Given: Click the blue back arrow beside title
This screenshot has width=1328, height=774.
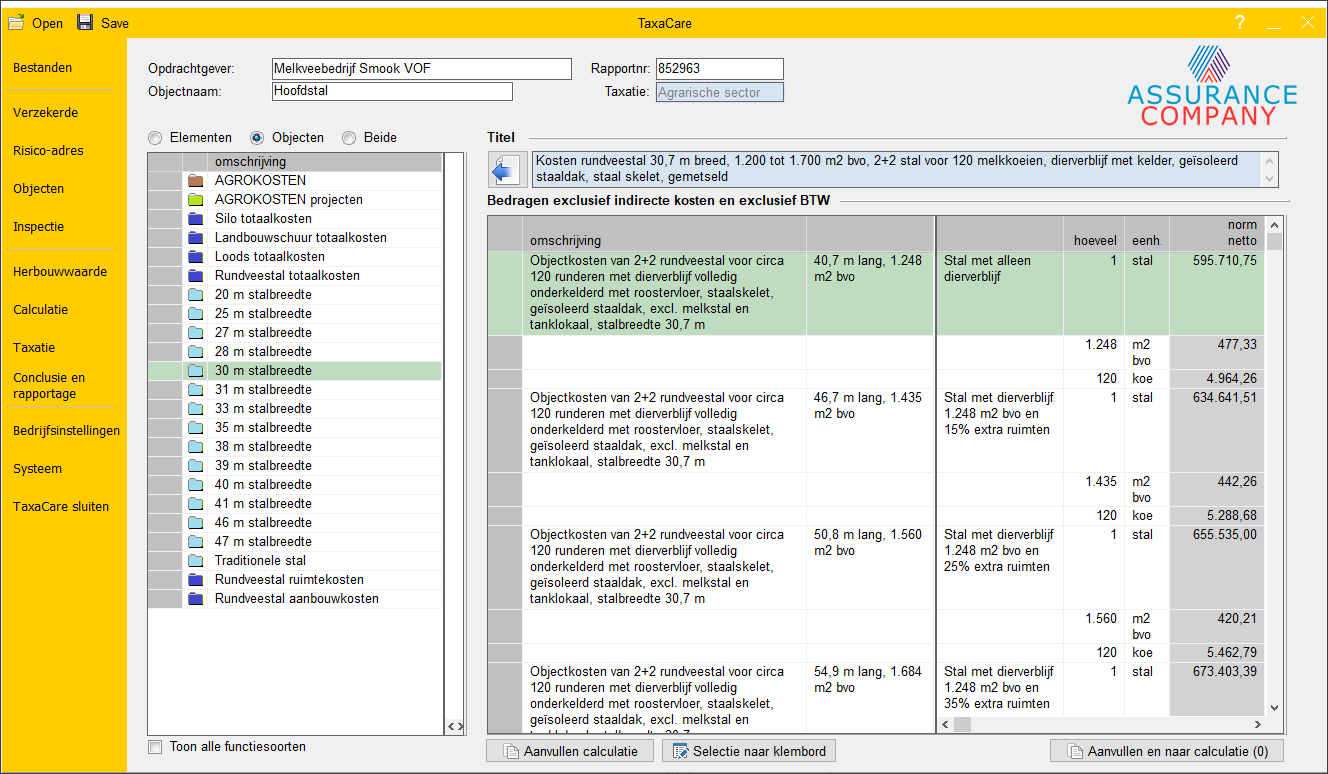Looking at the screenshot, I should coord(505,170).
